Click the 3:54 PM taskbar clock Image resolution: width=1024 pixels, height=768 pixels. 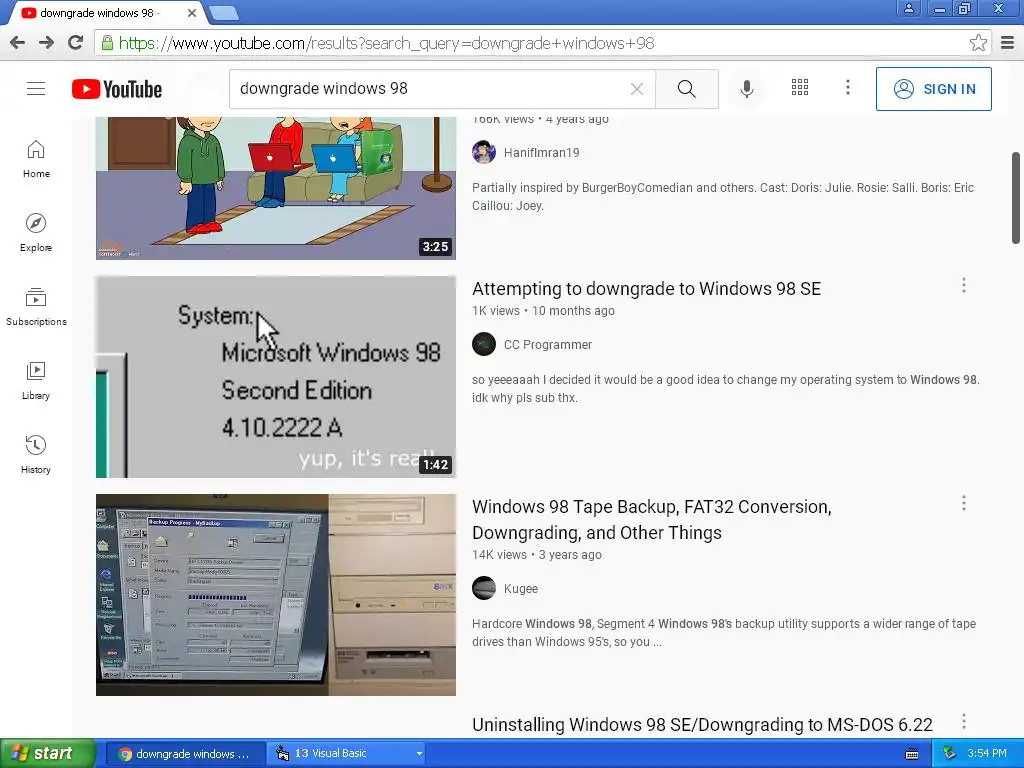986,754
